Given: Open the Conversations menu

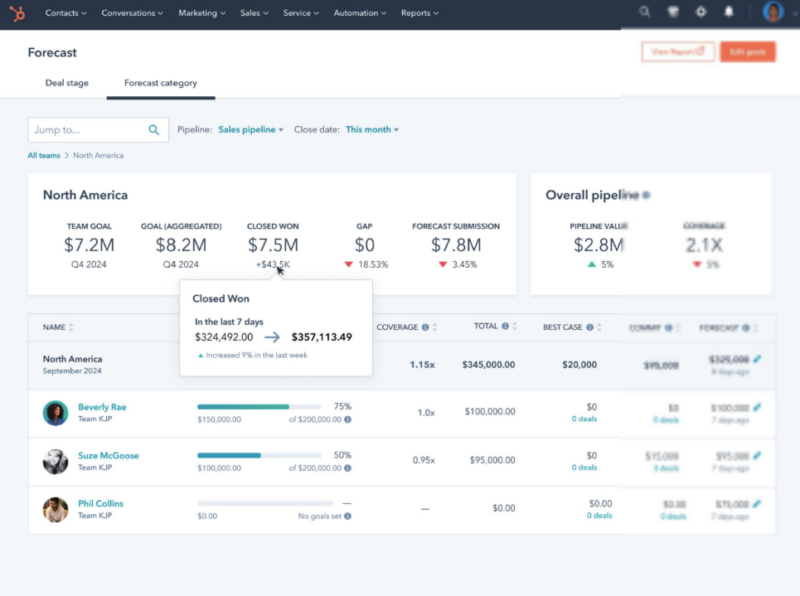Looking at the screenshot, I should tap(132, 13).
